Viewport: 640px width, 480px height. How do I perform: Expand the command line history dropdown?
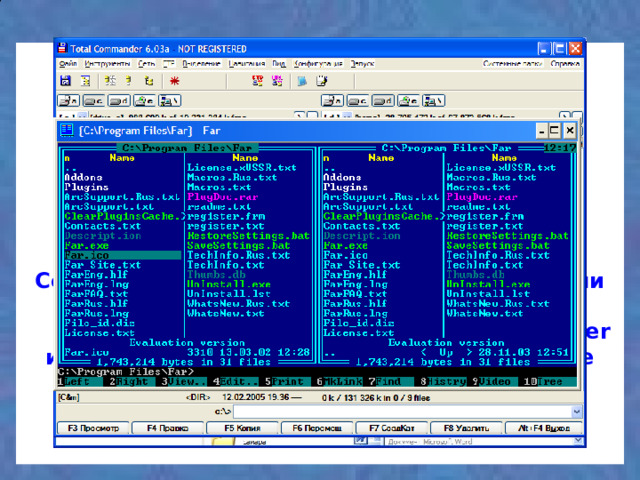pos(577,412)
